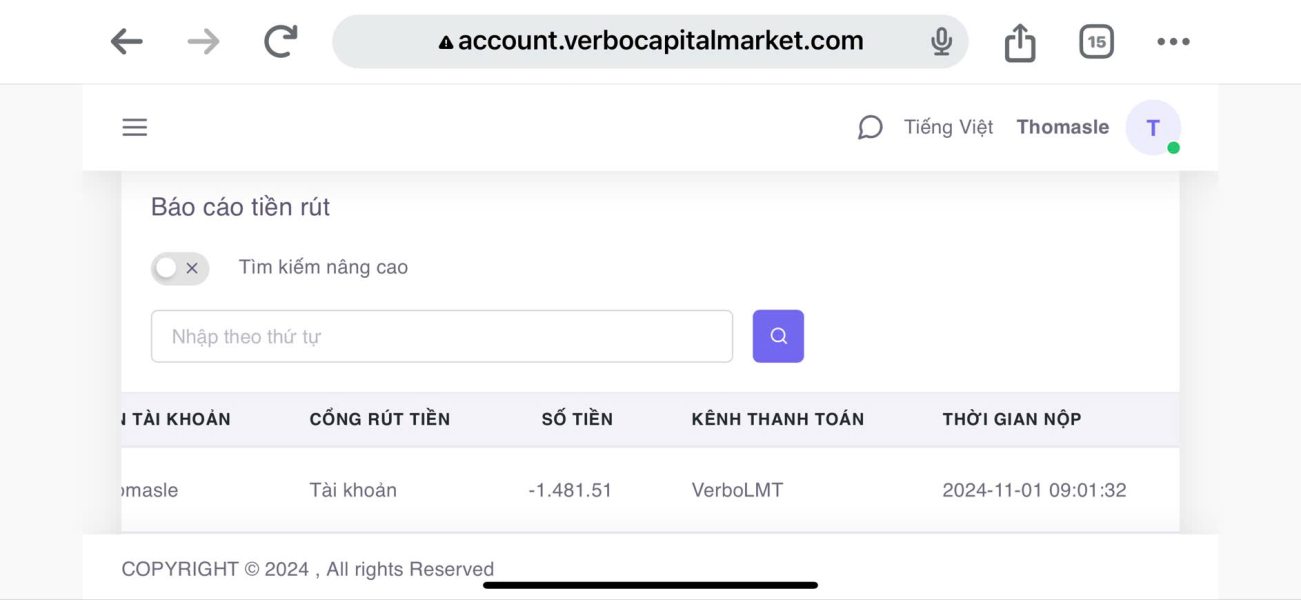Open the browser share menu
Image resolution: width=1301 pixels, height=600 pixels.
(1019, 42)
